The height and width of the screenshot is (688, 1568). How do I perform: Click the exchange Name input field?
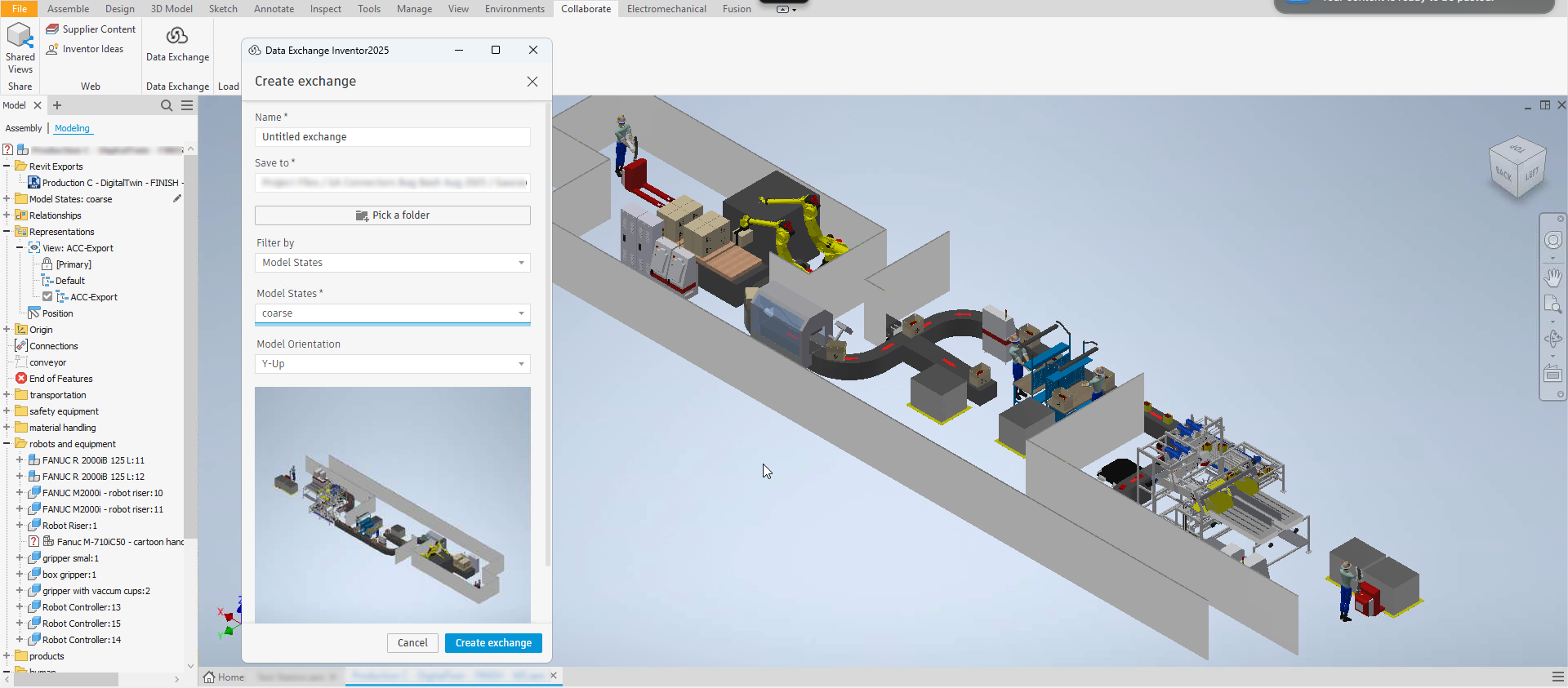392,137
